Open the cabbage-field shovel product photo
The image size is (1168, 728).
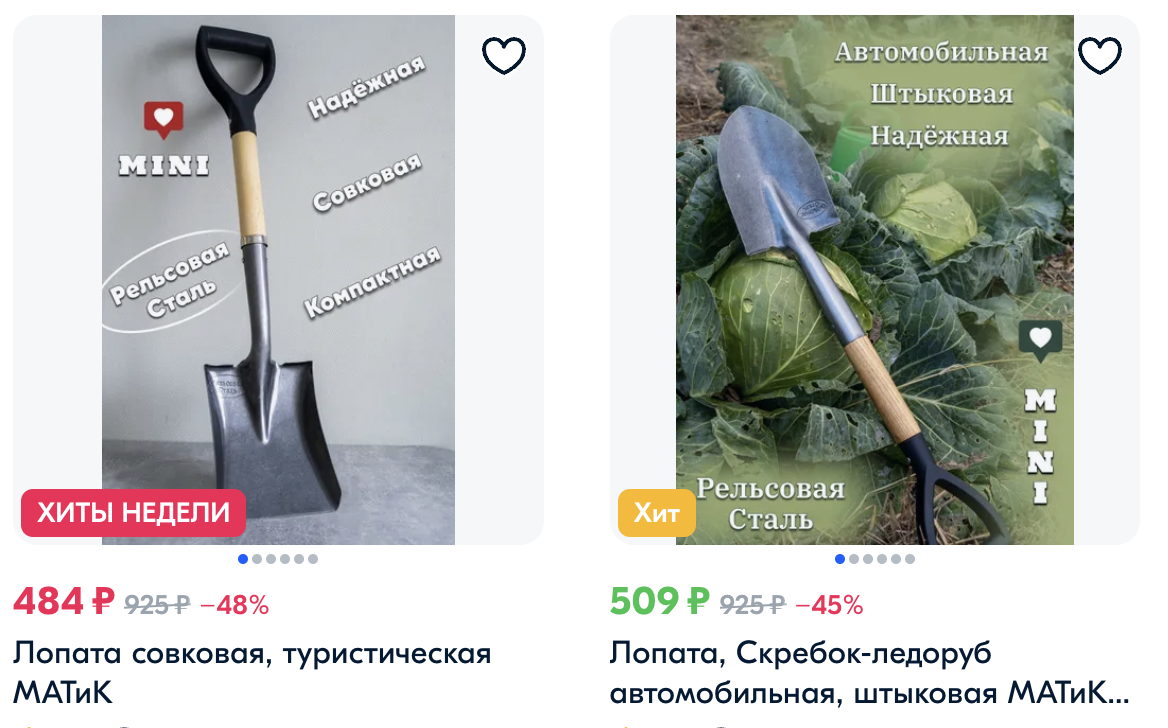pyautogui.click(x=875, y=279)
